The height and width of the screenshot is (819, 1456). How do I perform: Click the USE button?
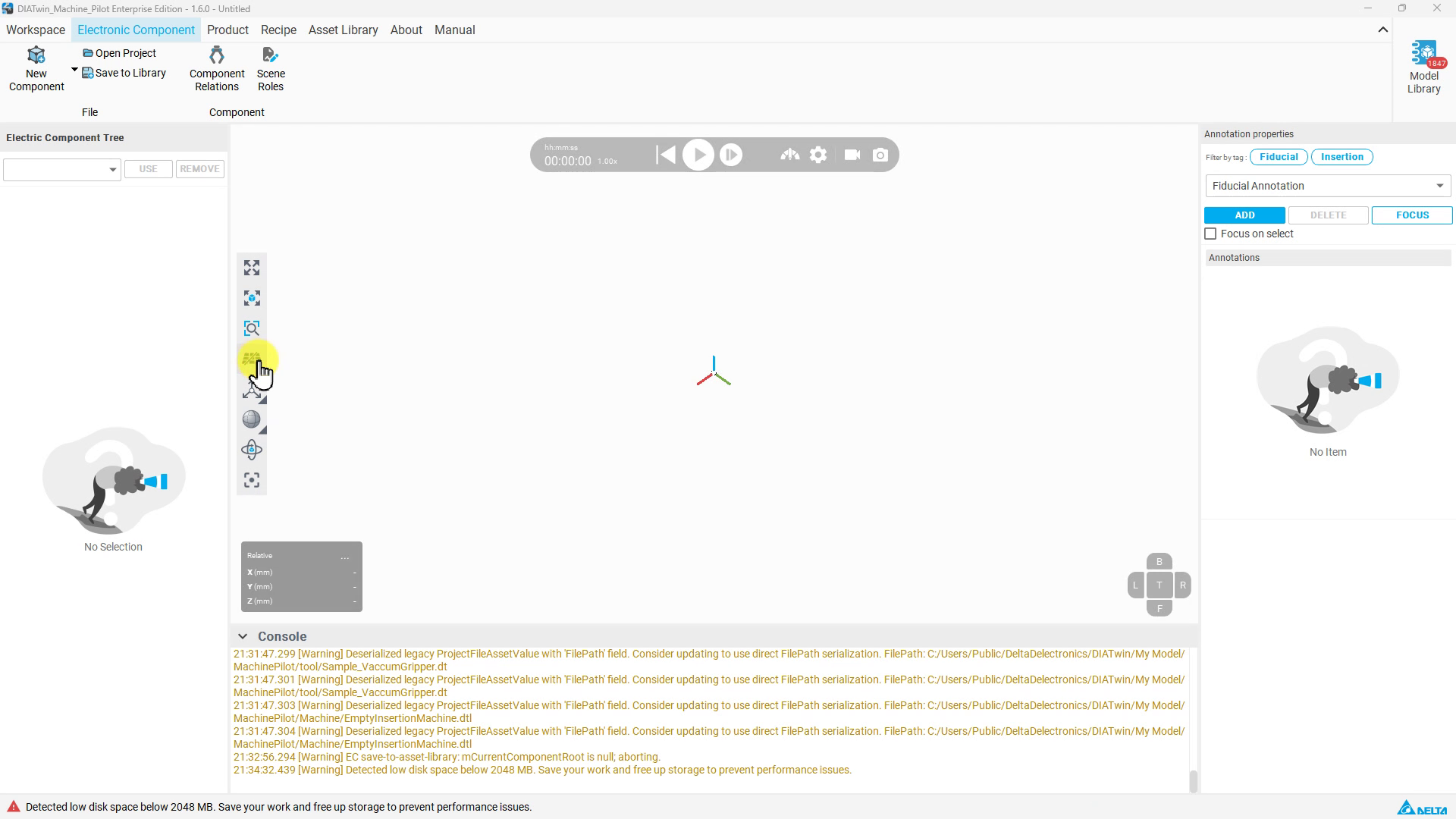(x=148, y=169)
